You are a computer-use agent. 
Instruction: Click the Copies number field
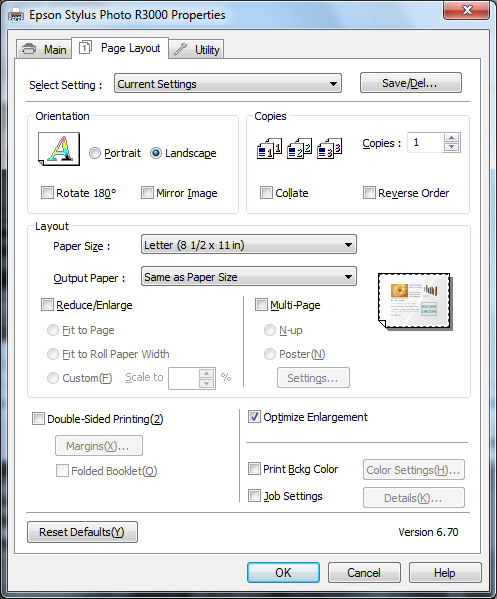click(x=425, y=143)
